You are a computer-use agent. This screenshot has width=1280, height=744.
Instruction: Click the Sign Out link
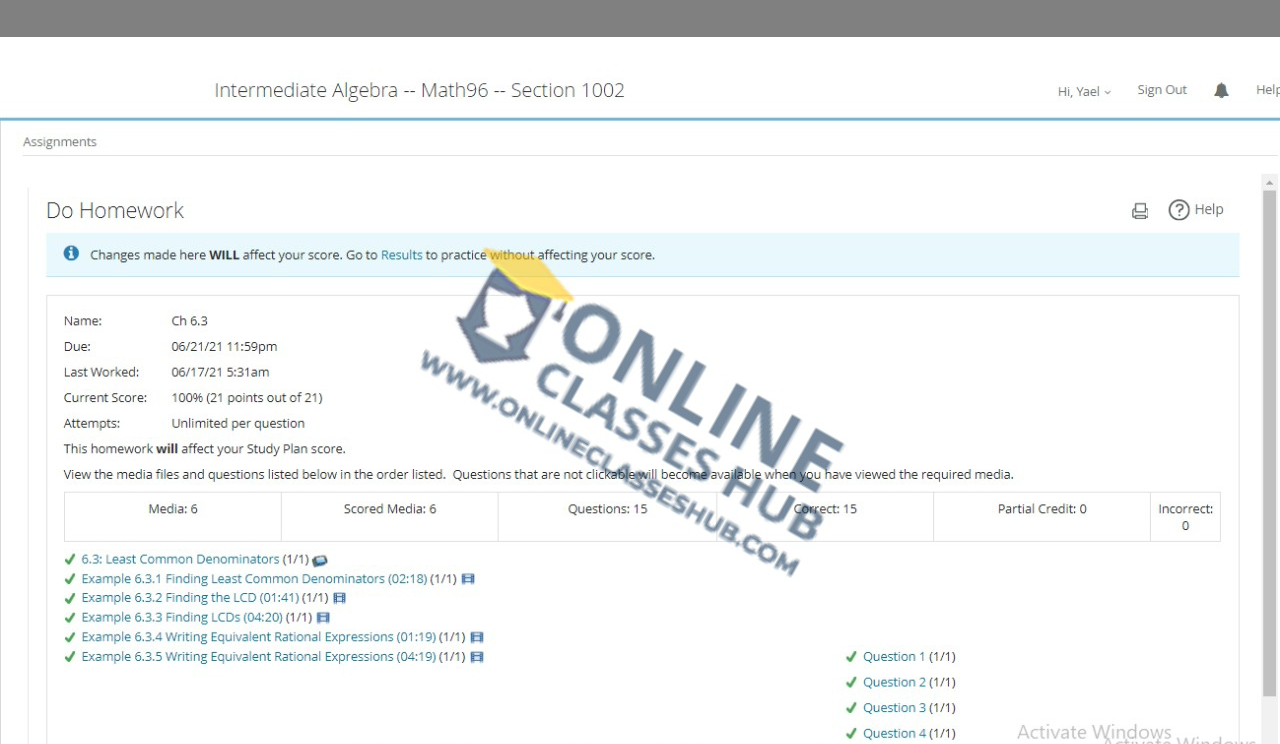1161,90
